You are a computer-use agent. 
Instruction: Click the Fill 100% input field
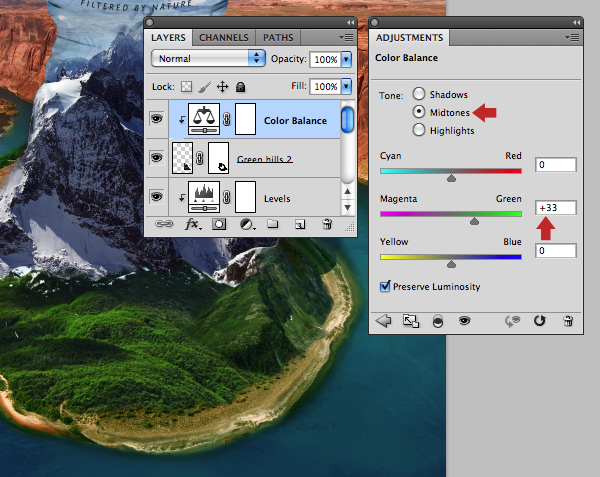tap(325, 86)
